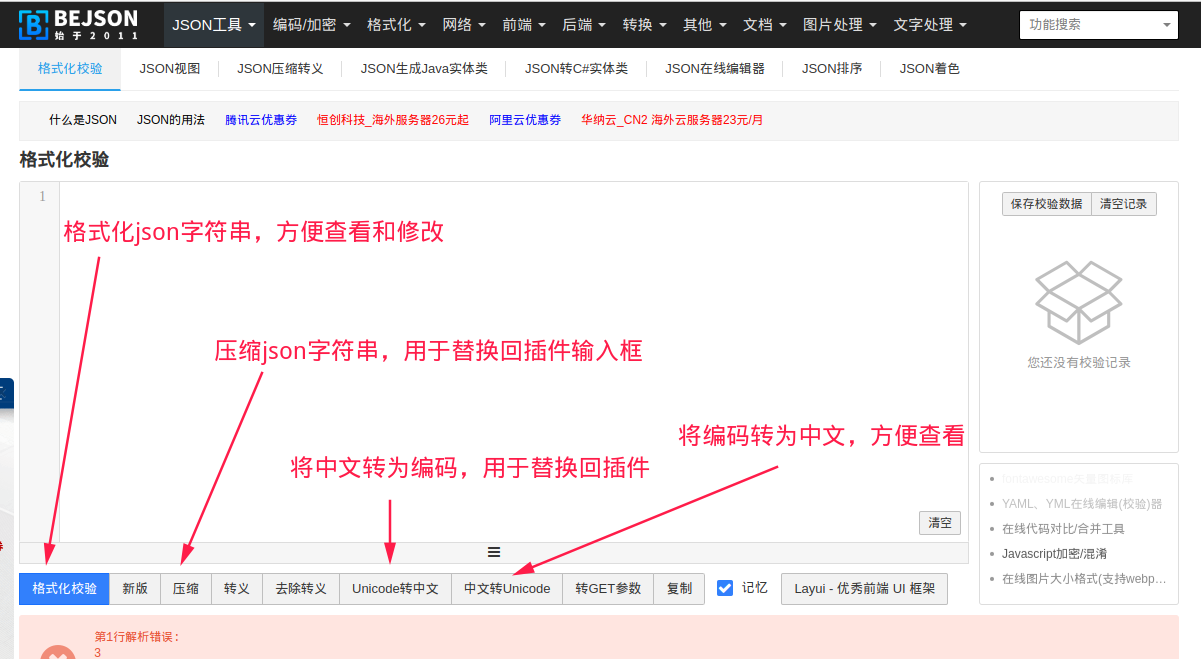Click the blue 格式化校验 button

(x=65, y=589)
